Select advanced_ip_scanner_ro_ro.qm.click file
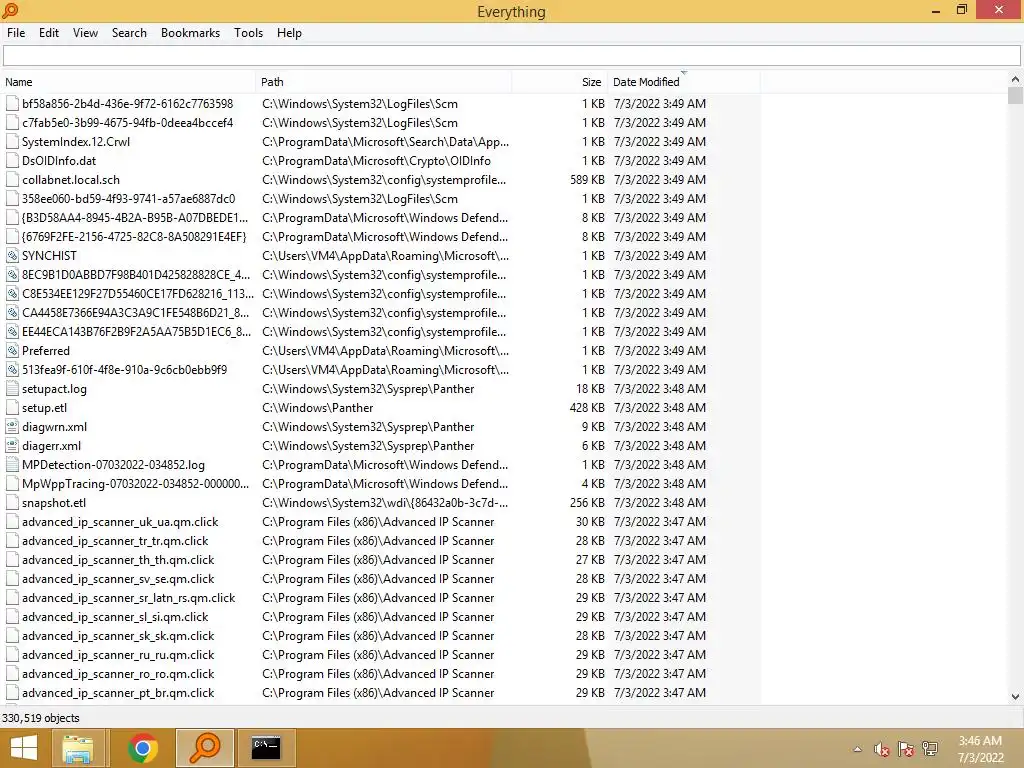The width and height of the screenshot is (1024, 768). [x=118, y=674]
